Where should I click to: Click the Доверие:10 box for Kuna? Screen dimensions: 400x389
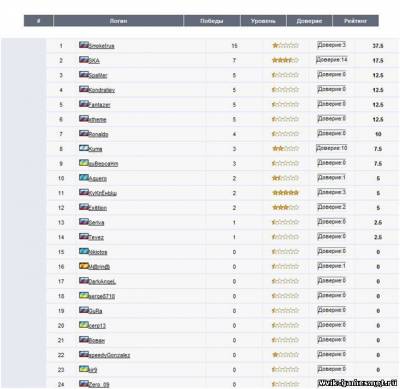[x=332, y=148]
